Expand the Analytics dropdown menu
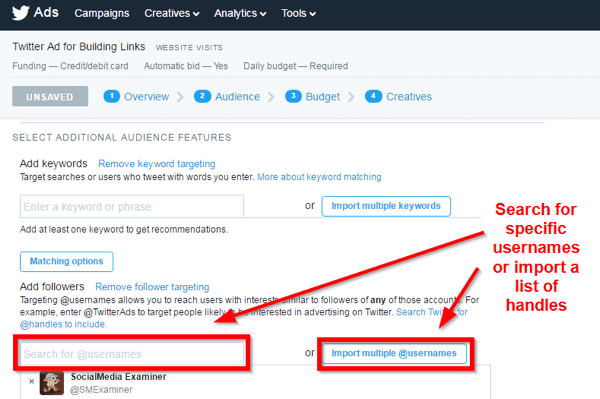Viewport: 600px width, 399px height. click(x=240, y=13)
